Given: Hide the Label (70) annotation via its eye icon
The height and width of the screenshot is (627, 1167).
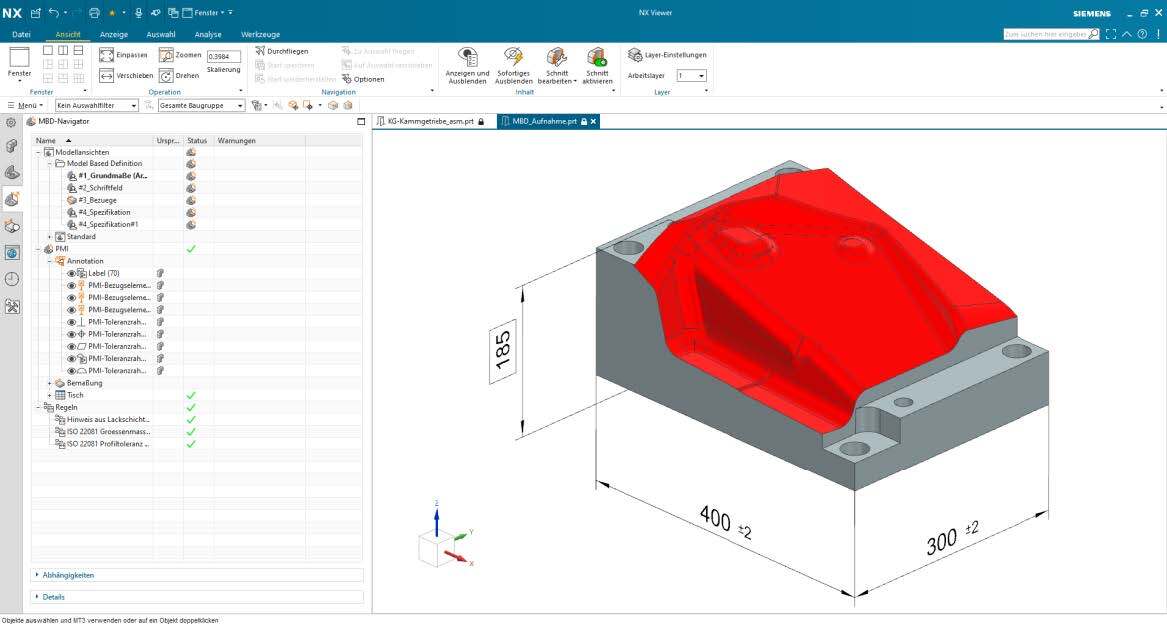Looking at the screenshot, I should (x=71, y=272).
